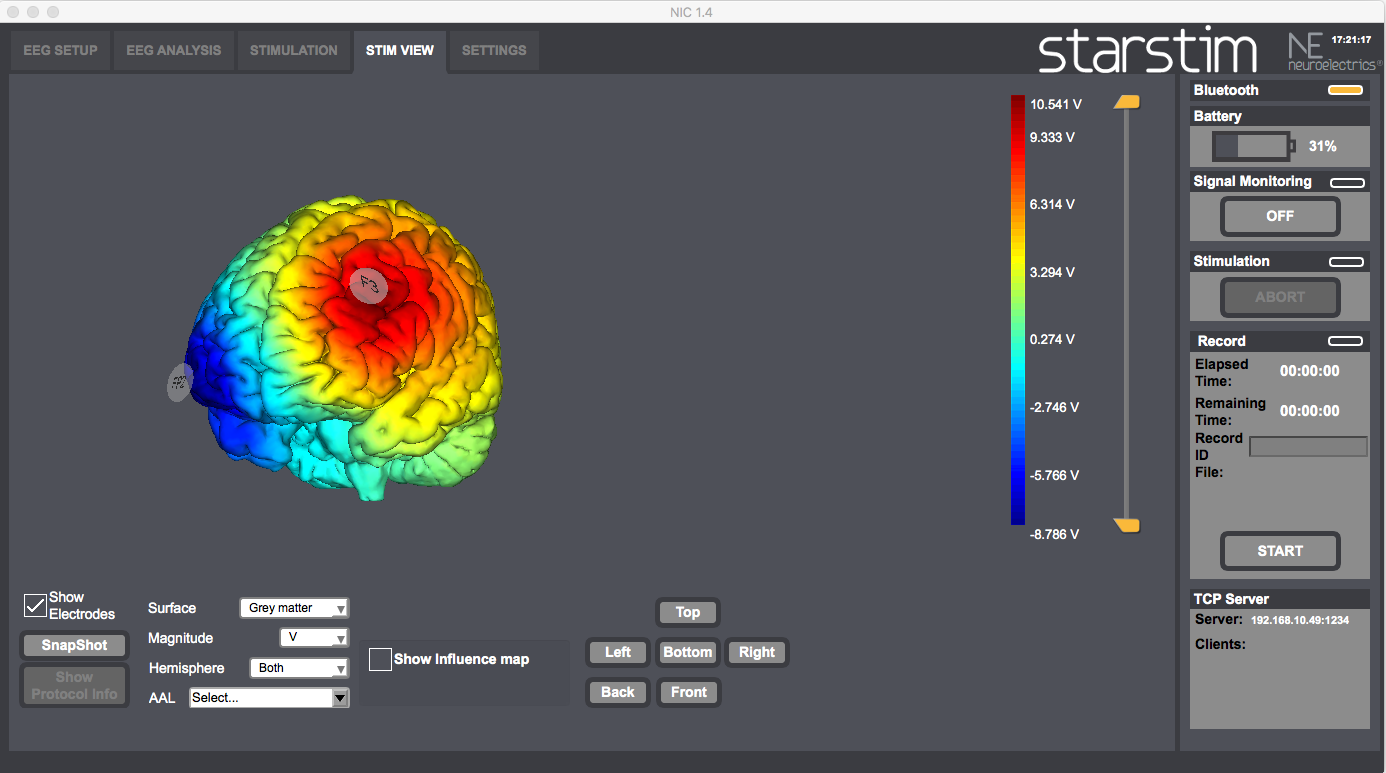The image size is (1386, 773).
Task: Click the Show Protocol Info button
Action: [x=74, y=686]
